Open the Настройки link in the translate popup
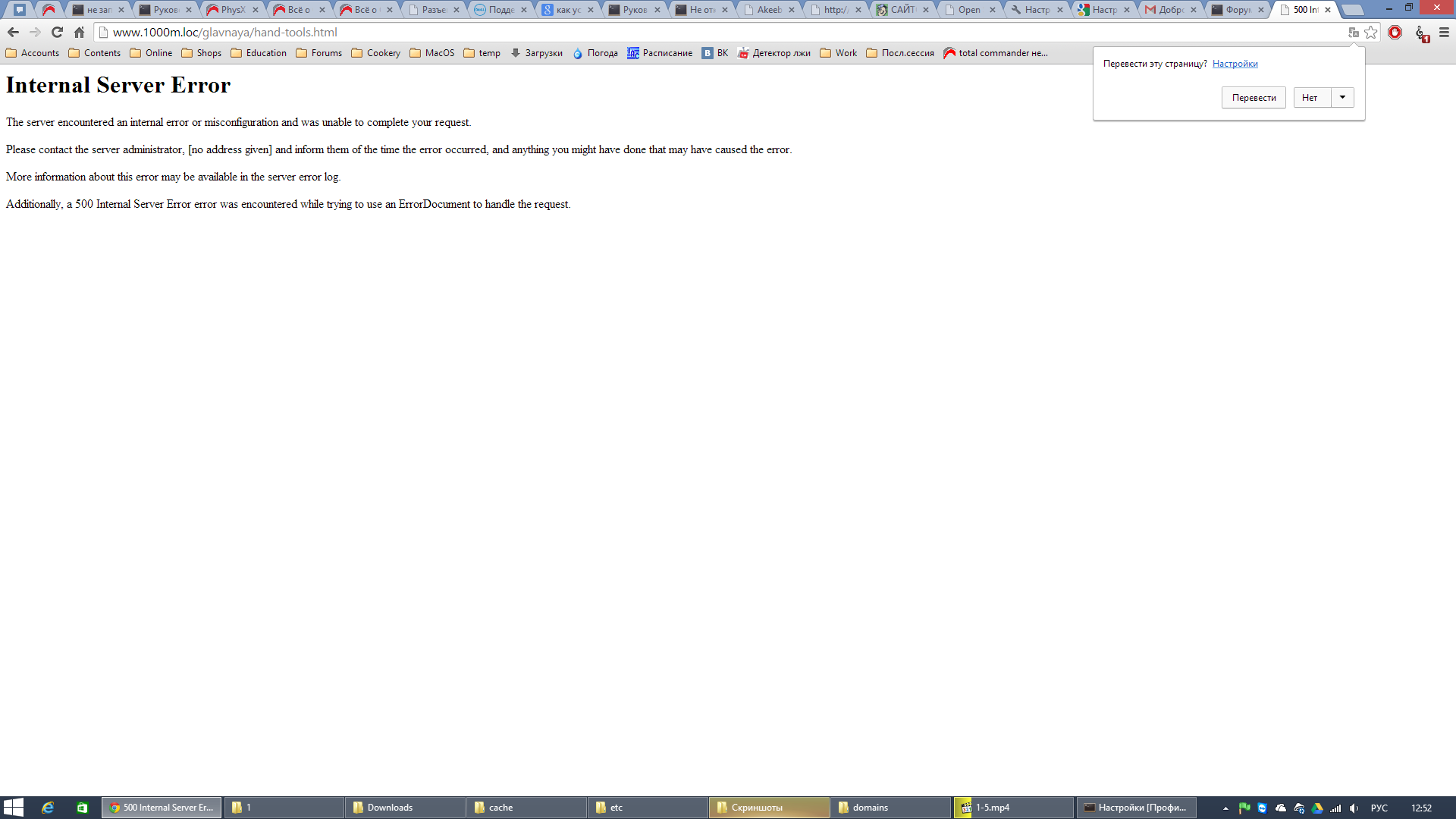Image resolution: width=1456 pixels, height=819 pixels. point(1235,64)
